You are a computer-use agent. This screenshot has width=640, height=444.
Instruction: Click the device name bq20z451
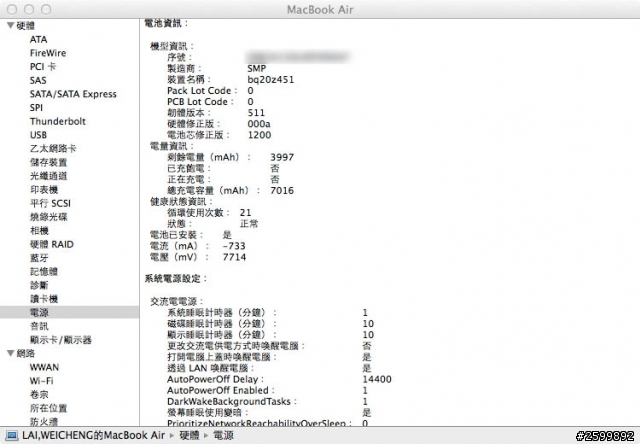click(271, 80)
